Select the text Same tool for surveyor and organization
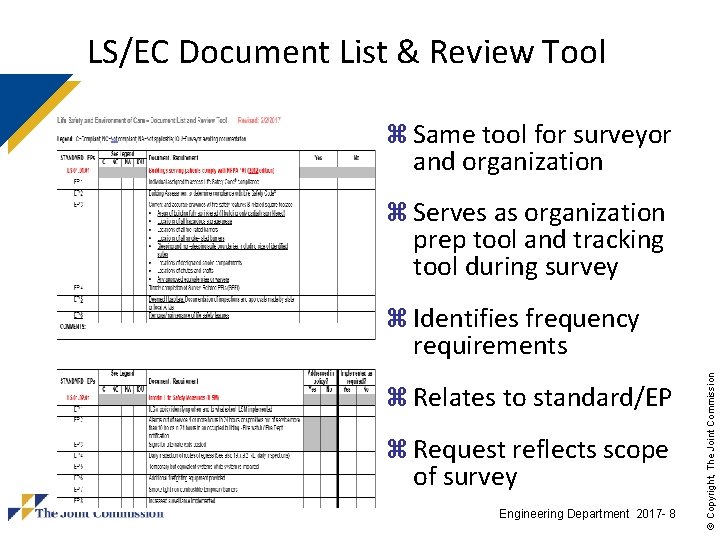Image resolution: width=720 pixels, height=540 pixels. pos(542,148)
